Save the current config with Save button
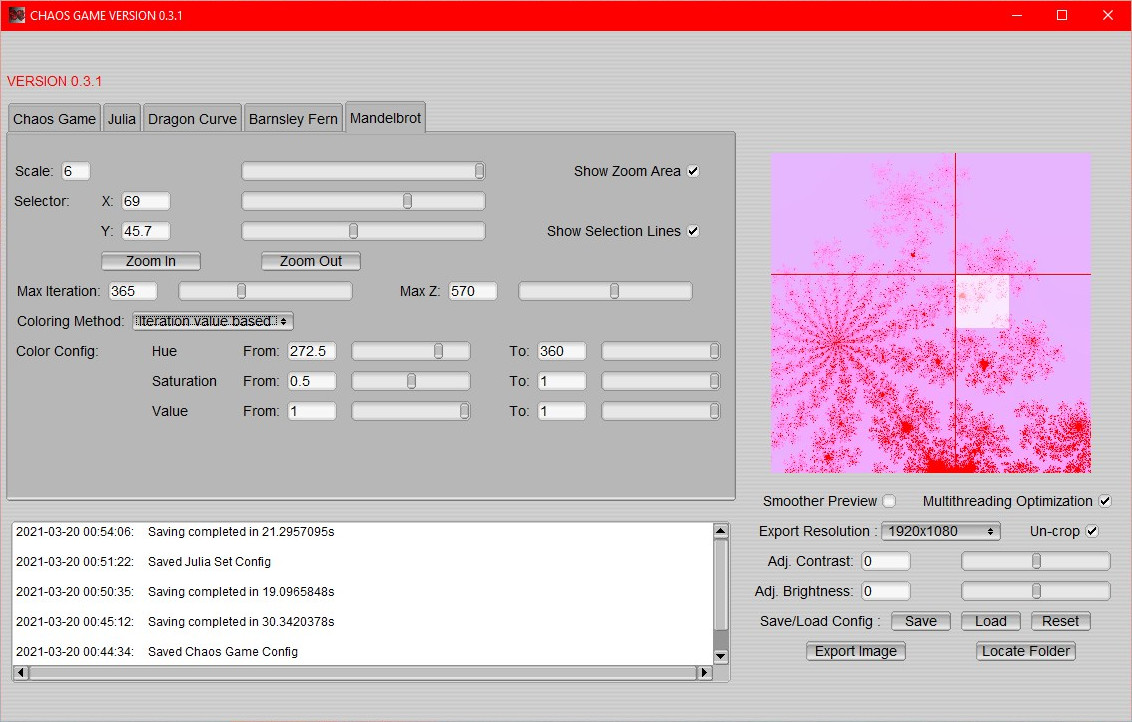 point(919,620)
